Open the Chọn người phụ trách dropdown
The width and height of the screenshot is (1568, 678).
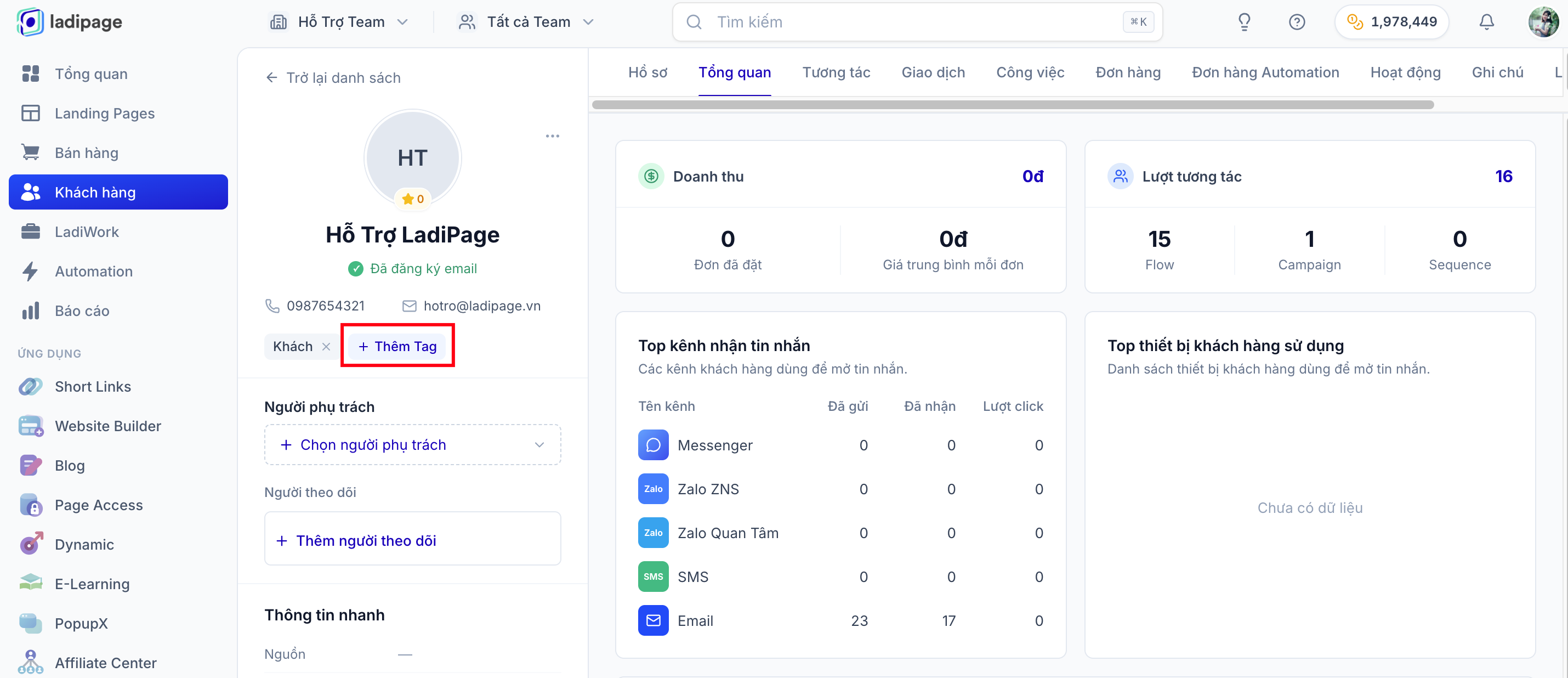point(413,445)
